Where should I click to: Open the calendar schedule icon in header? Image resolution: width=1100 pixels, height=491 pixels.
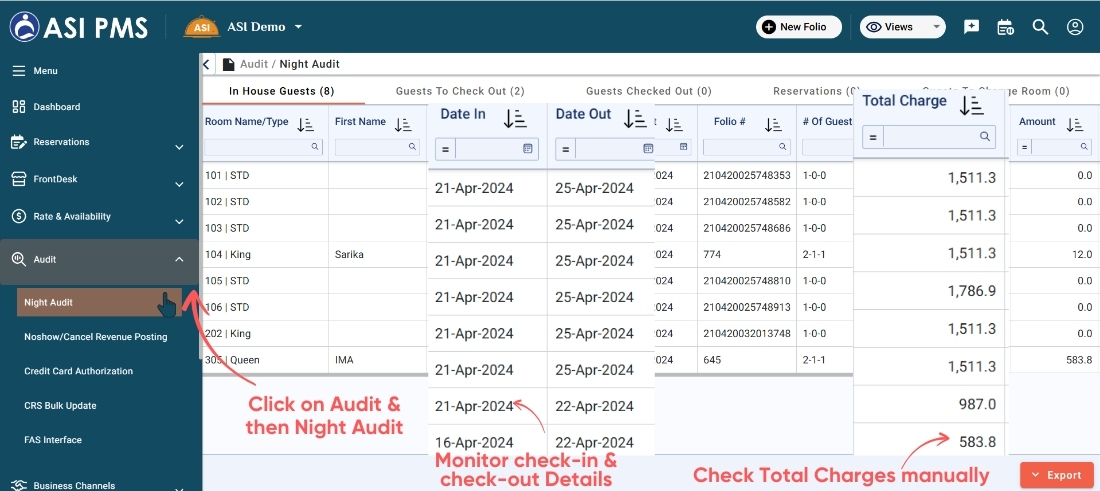click(1005, 27)
